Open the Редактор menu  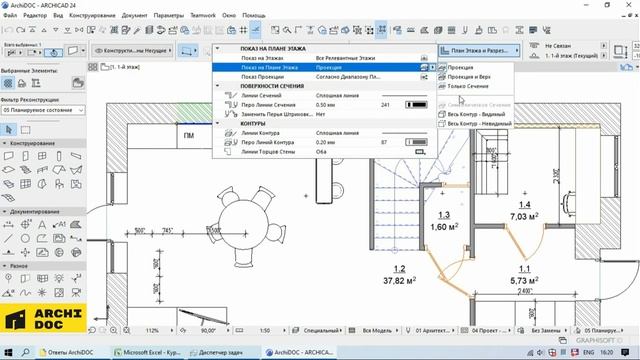click(x=35, y=16)
